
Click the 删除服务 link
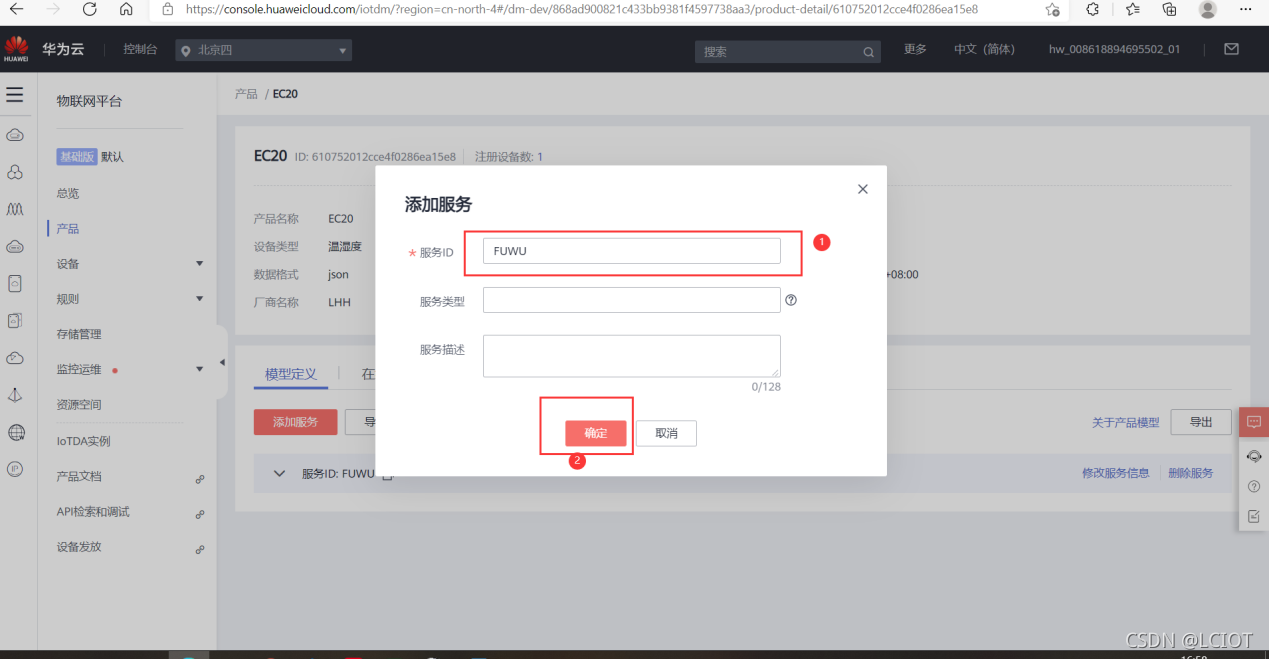coord(1191,473)
